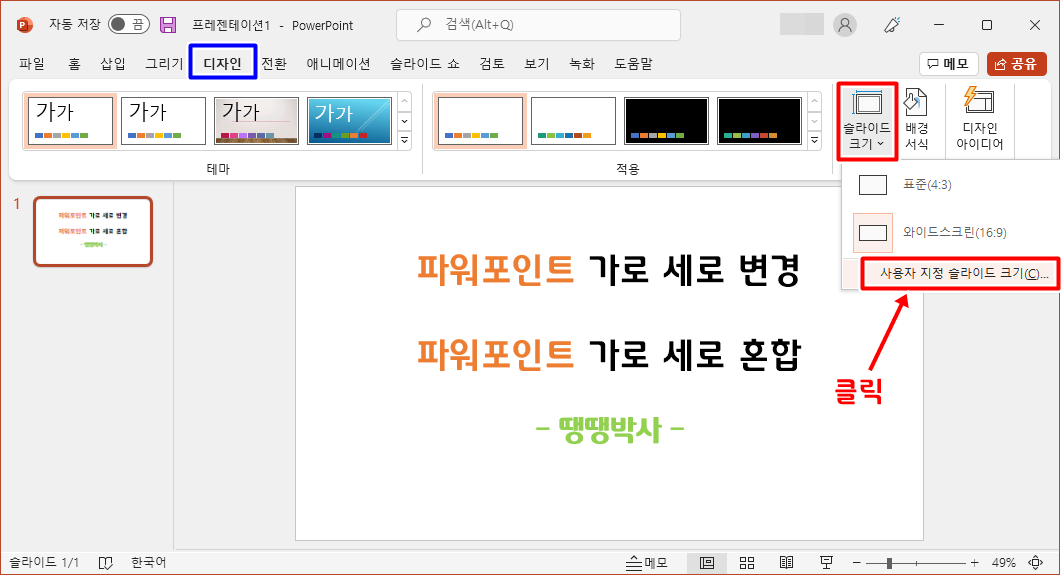Open the 도움말 ribbon tab
The width and height of the screenshot is (1063, 575).
click(x=633, y=63)
